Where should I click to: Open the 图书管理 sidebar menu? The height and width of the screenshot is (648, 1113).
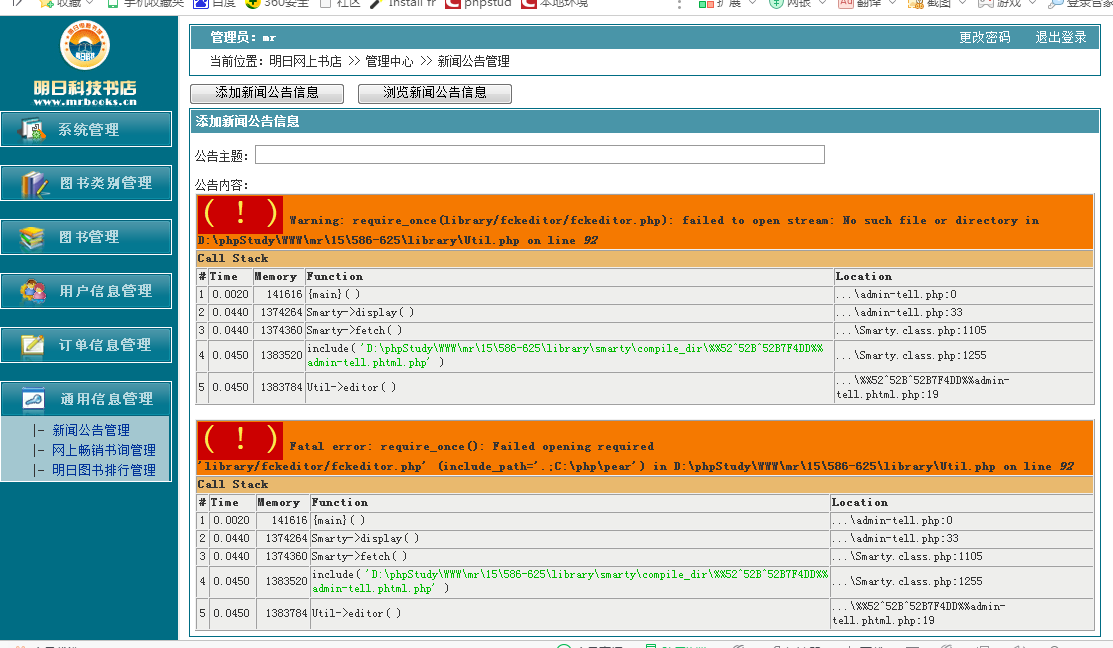[x=86, y=237]
